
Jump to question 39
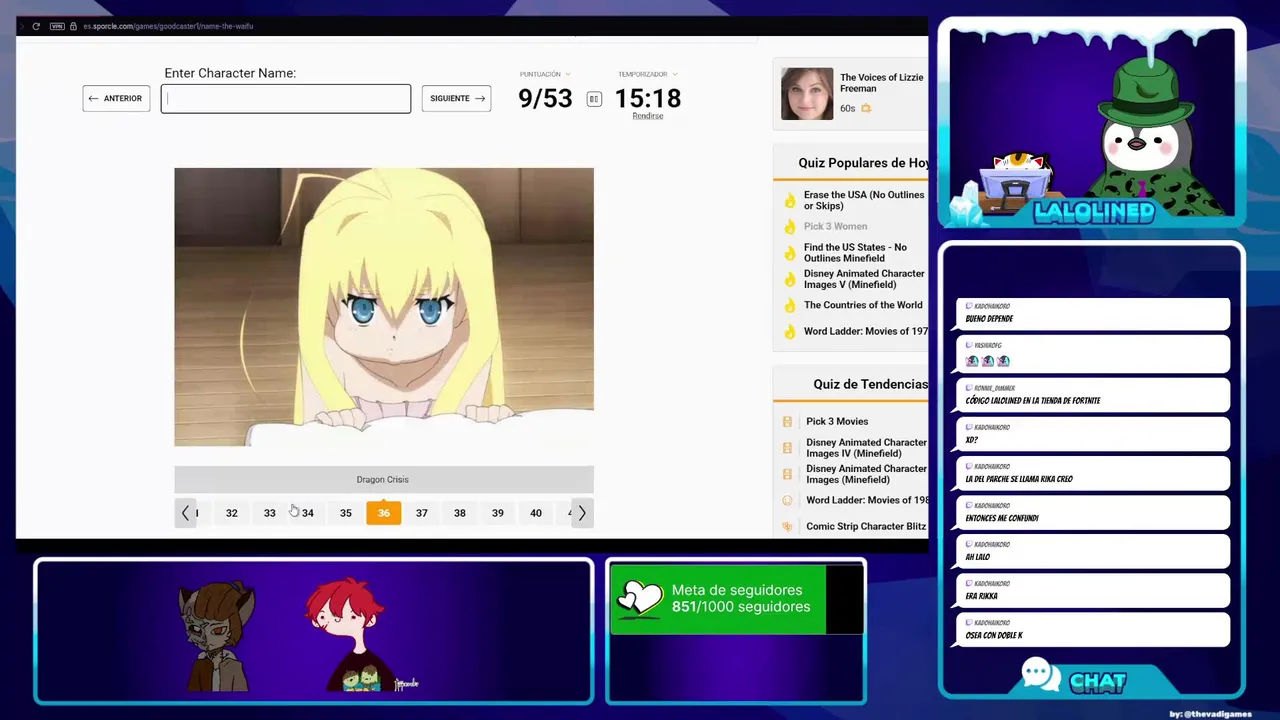click(x=498, y=513)
